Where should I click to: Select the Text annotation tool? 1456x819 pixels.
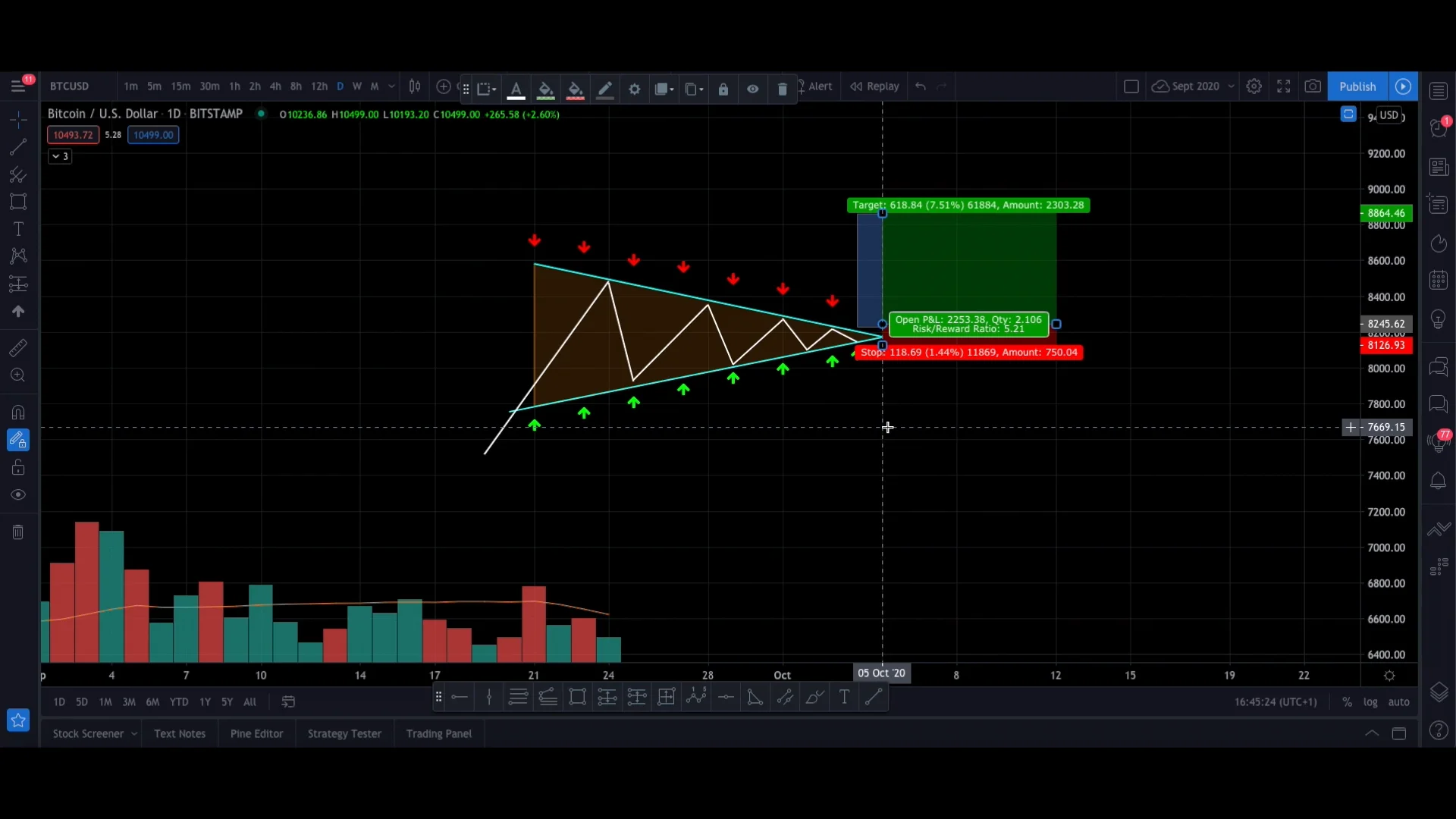17,229
